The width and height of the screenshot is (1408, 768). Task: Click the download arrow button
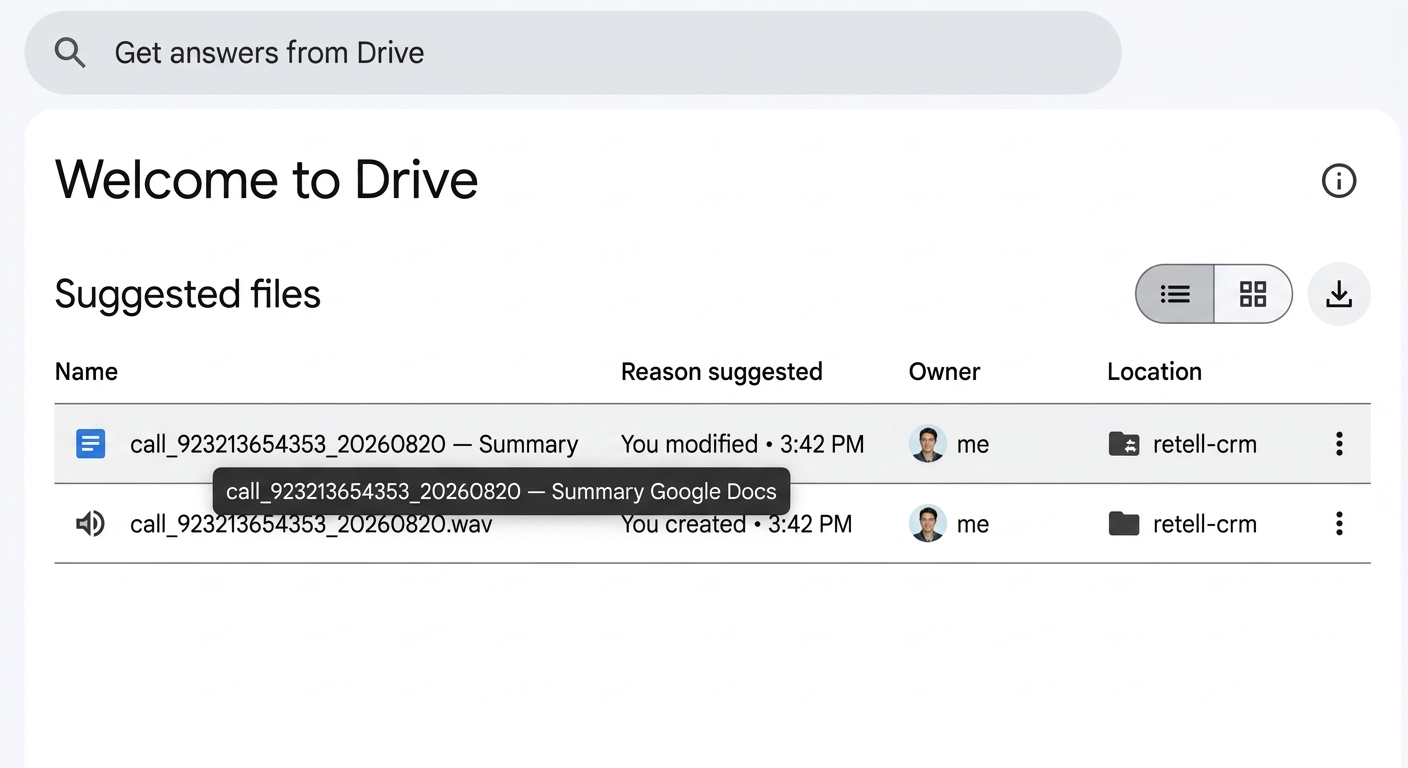pos(1339,294)
